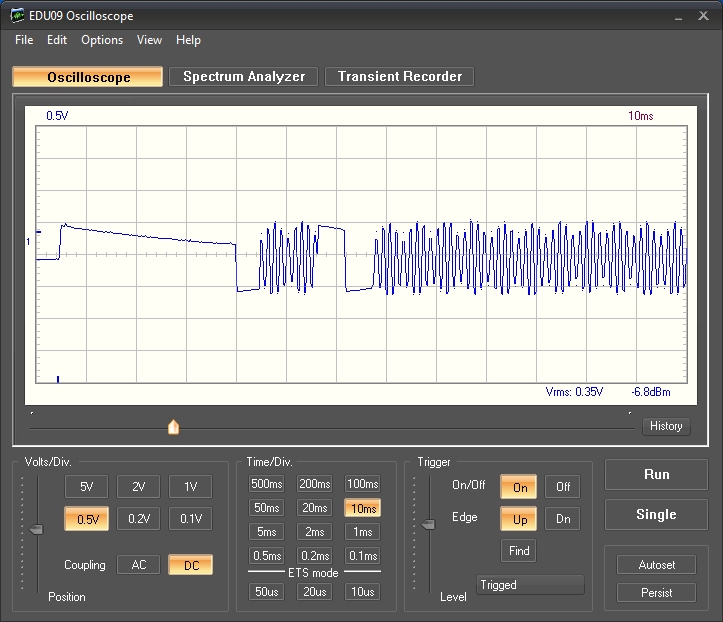Set trigger edge to Dn

563,519
